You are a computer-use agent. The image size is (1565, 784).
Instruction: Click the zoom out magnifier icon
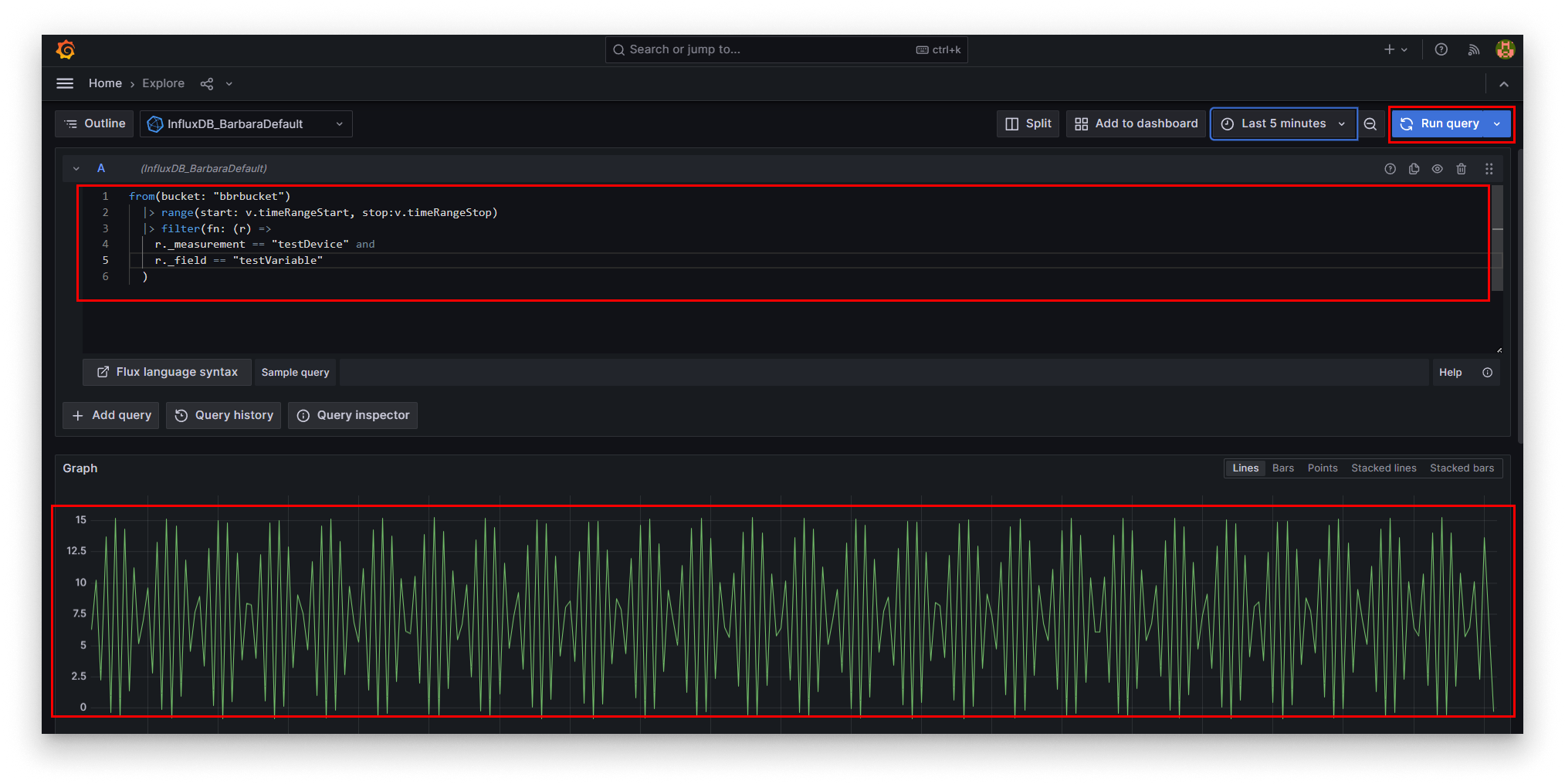(1370, 123)
